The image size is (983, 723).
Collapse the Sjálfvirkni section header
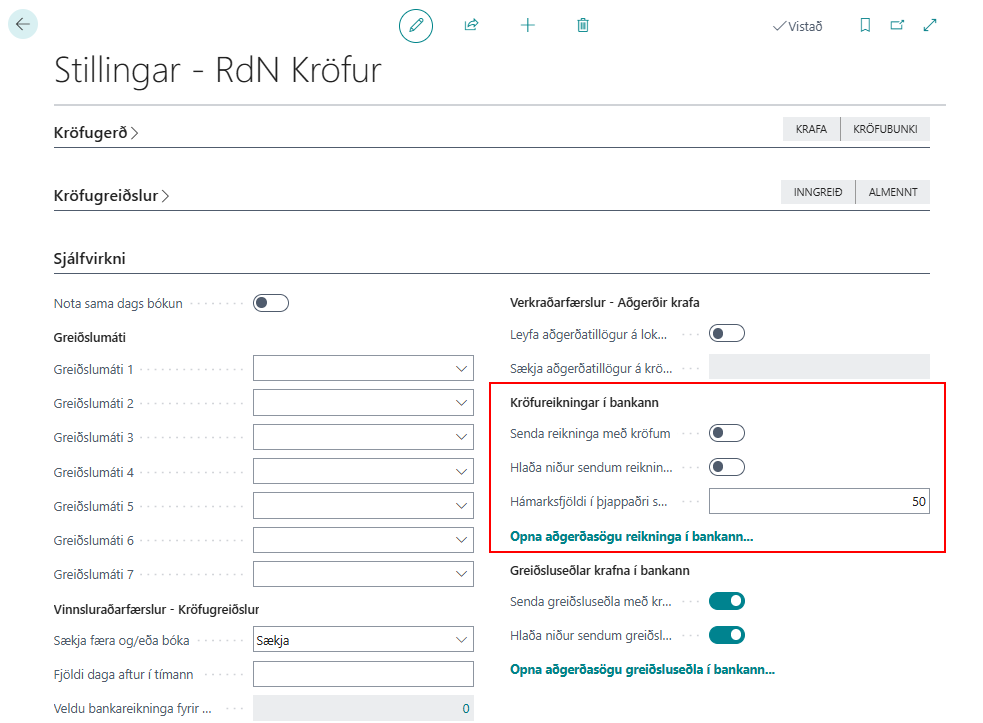point(90,258)
